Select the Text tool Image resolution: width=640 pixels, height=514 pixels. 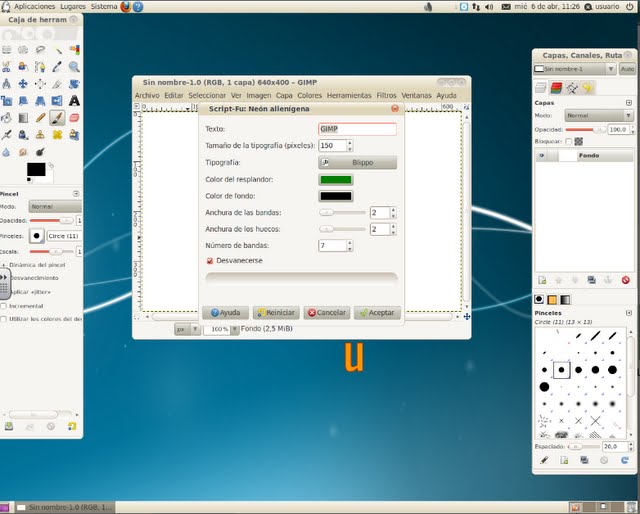(x=74, y=100)
